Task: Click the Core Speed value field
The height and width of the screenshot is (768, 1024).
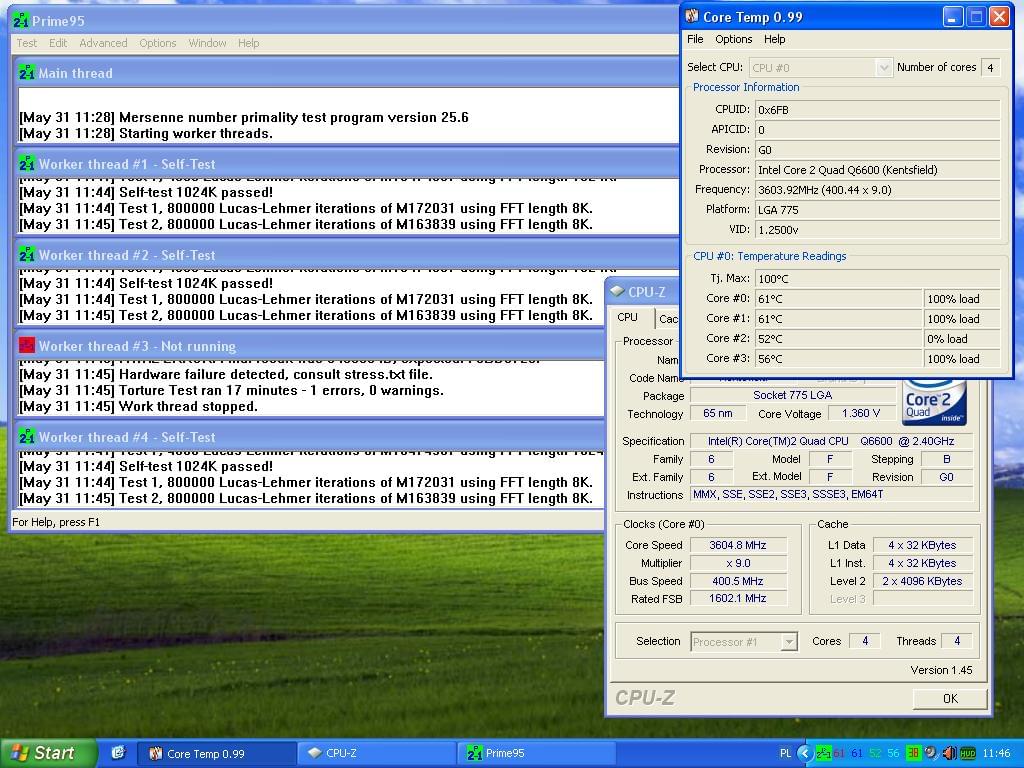Action: (738, 545)
